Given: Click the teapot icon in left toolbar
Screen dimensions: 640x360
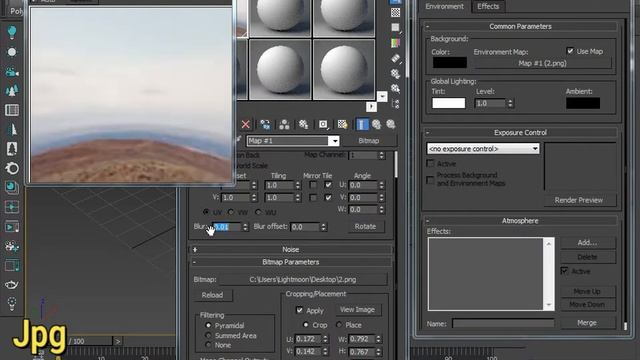Looking at the screenshot, I should pyautogui.click(x=12, y=284).
